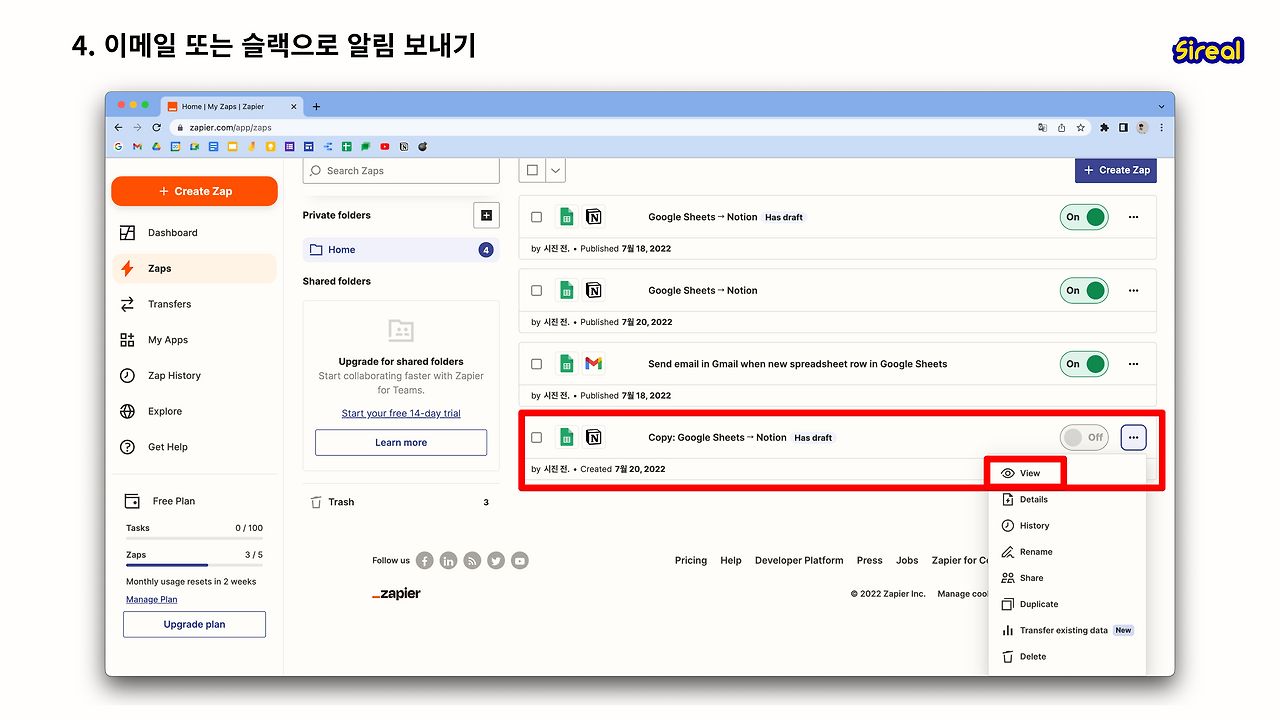Open Transfers via its arrows icon
Screen dimensions: 1280x720
[127, 304]
